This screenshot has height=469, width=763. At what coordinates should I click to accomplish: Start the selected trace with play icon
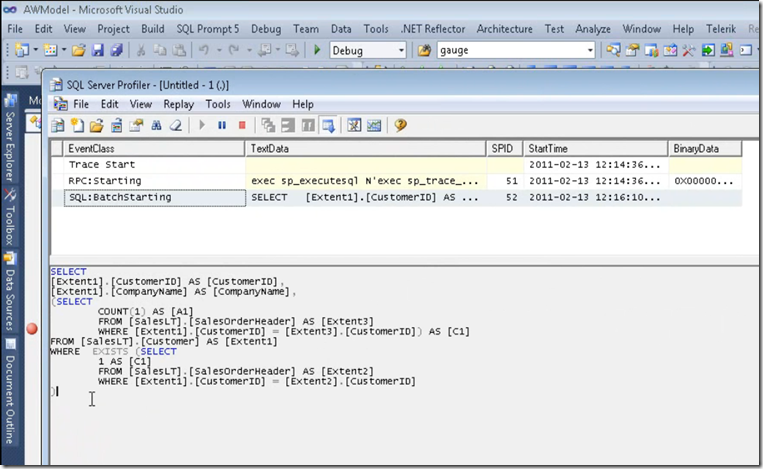coord(202,126)
